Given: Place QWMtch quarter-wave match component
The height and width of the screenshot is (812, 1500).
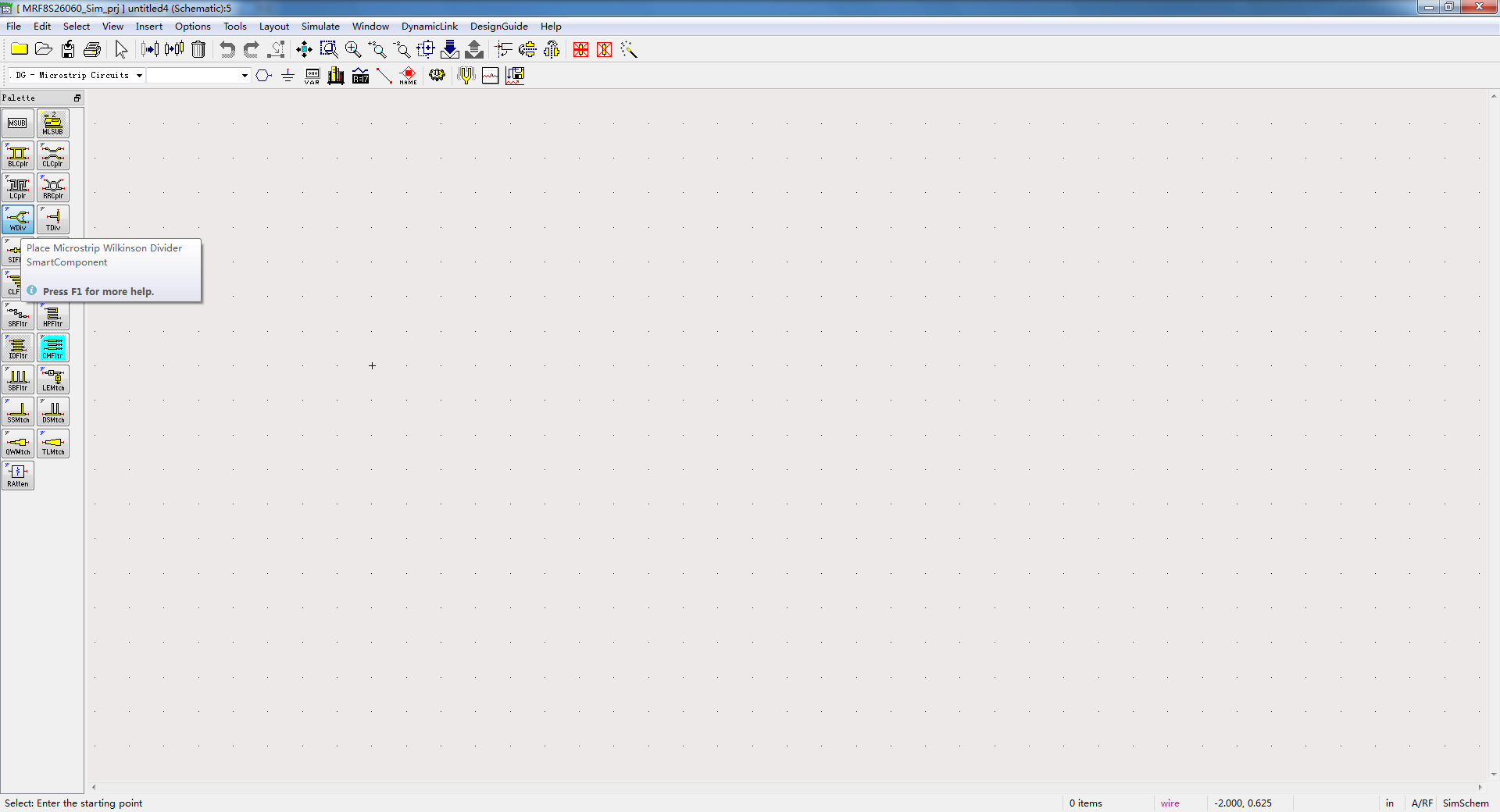Looking at the screenshot, I should coord(18,443).
